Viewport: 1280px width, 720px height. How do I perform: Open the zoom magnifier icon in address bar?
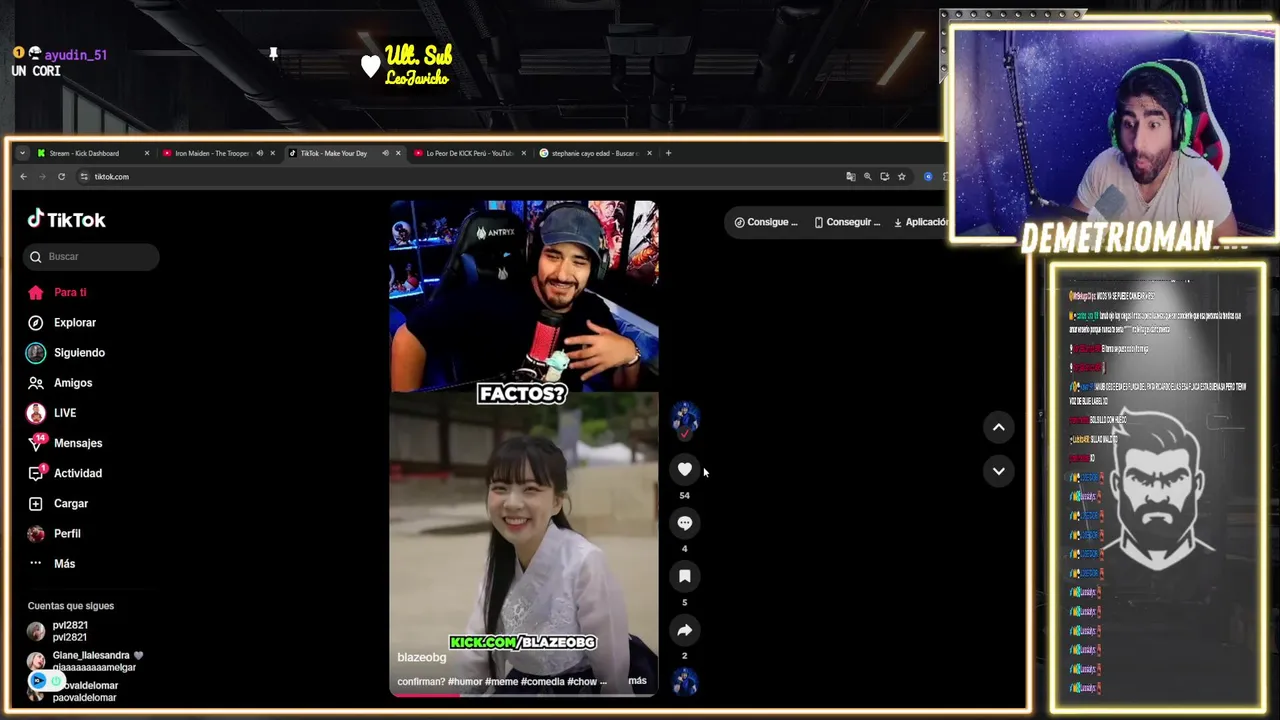868,176
